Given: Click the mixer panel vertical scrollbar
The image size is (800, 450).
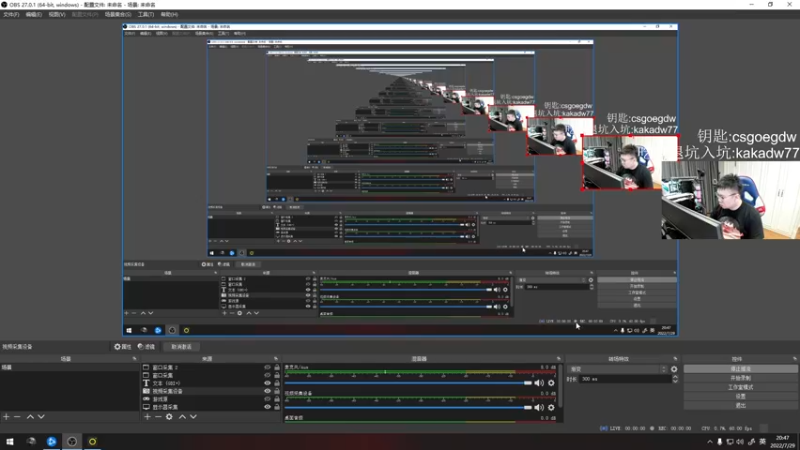Looking at the screenshot, I should click(x=560, y=385).
